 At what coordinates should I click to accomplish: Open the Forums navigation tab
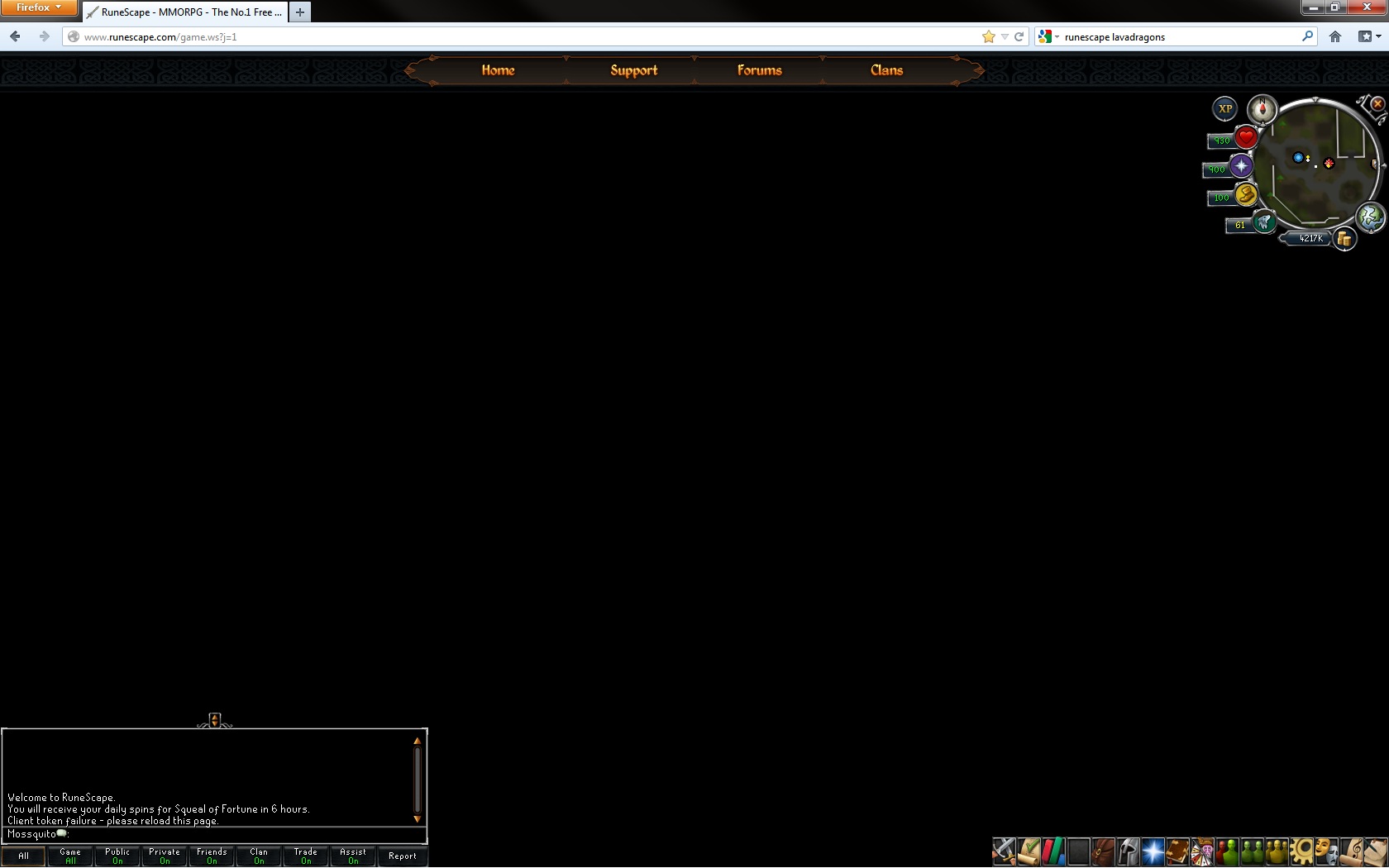pos(759,70)
